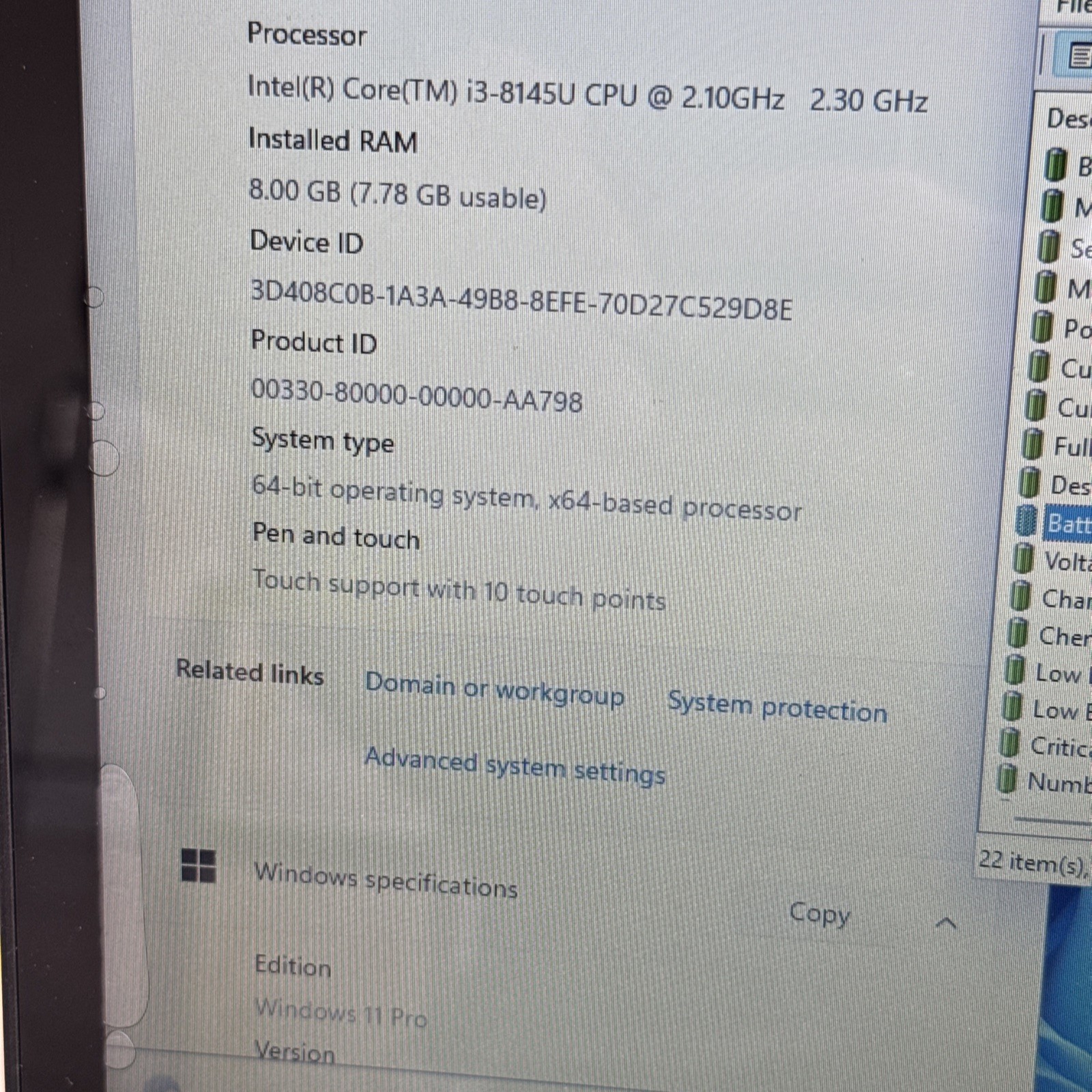
Task: Copy the Windows specifications
Action: point(820,913)
